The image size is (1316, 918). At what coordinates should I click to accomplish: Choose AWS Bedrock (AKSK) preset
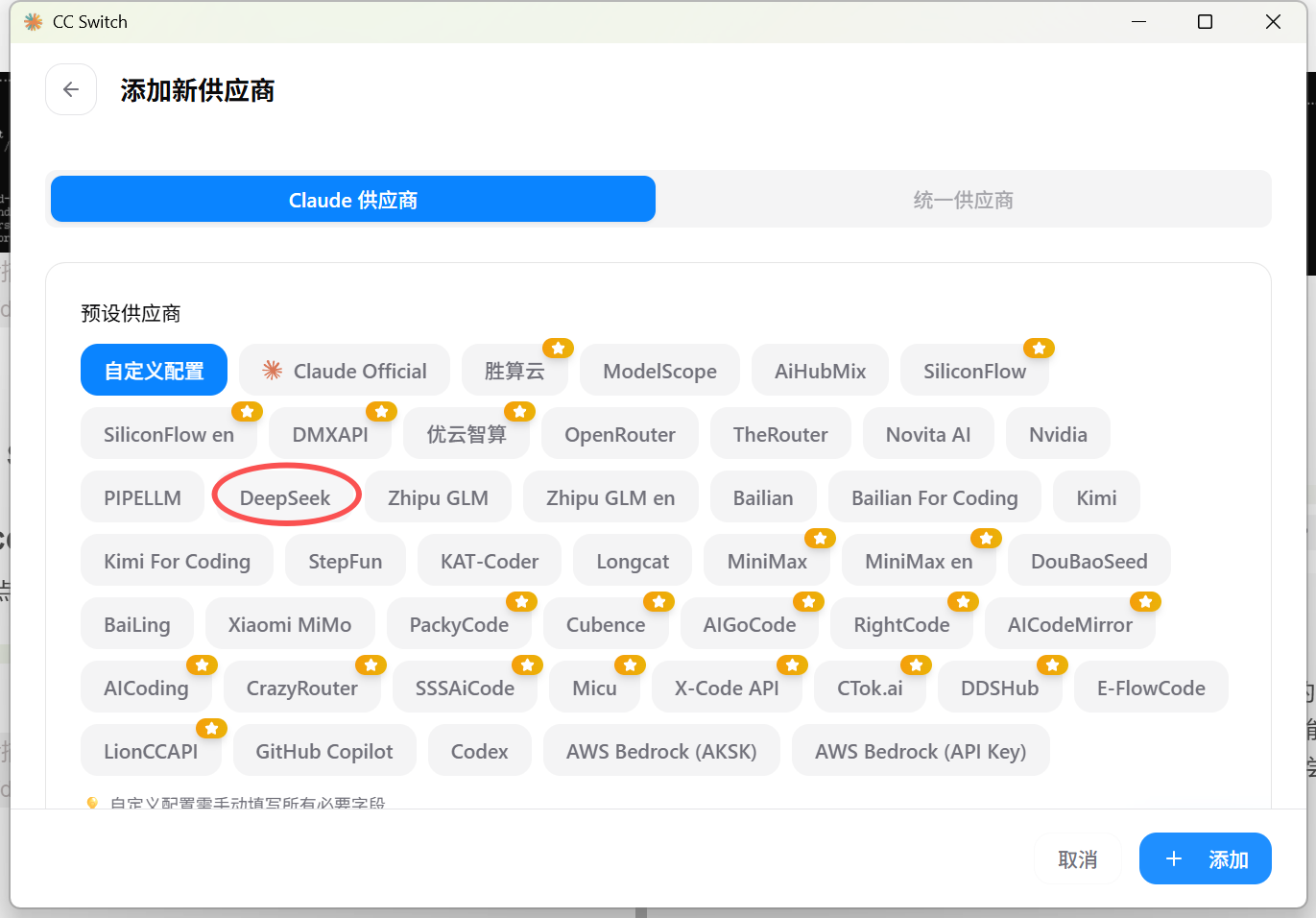pos(661,750)
